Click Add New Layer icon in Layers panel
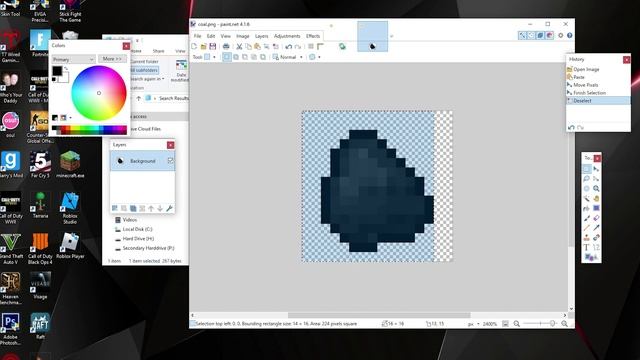640x360 pixels. [x=115, y=209]
